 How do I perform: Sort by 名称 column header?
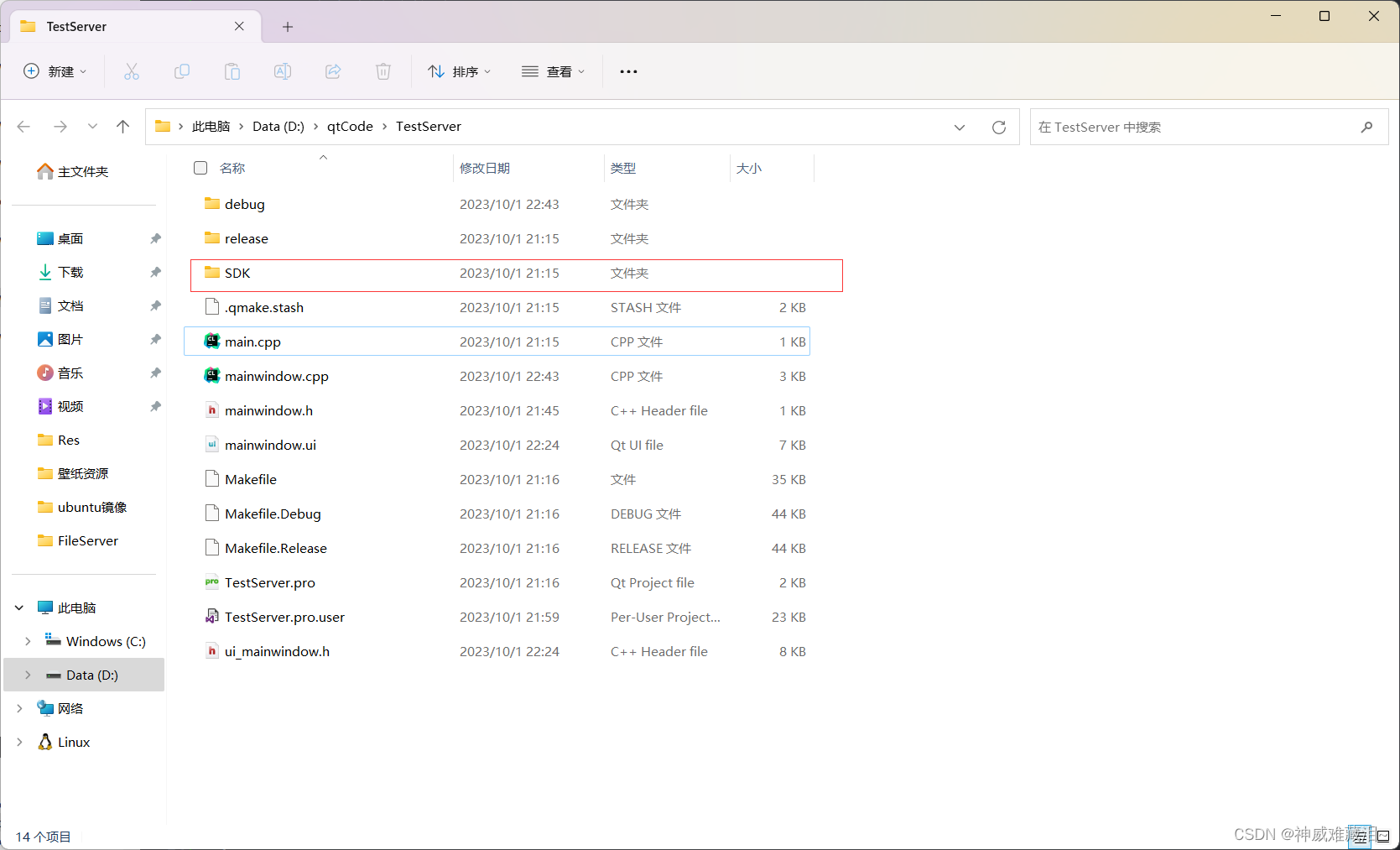tap(232, 168)
